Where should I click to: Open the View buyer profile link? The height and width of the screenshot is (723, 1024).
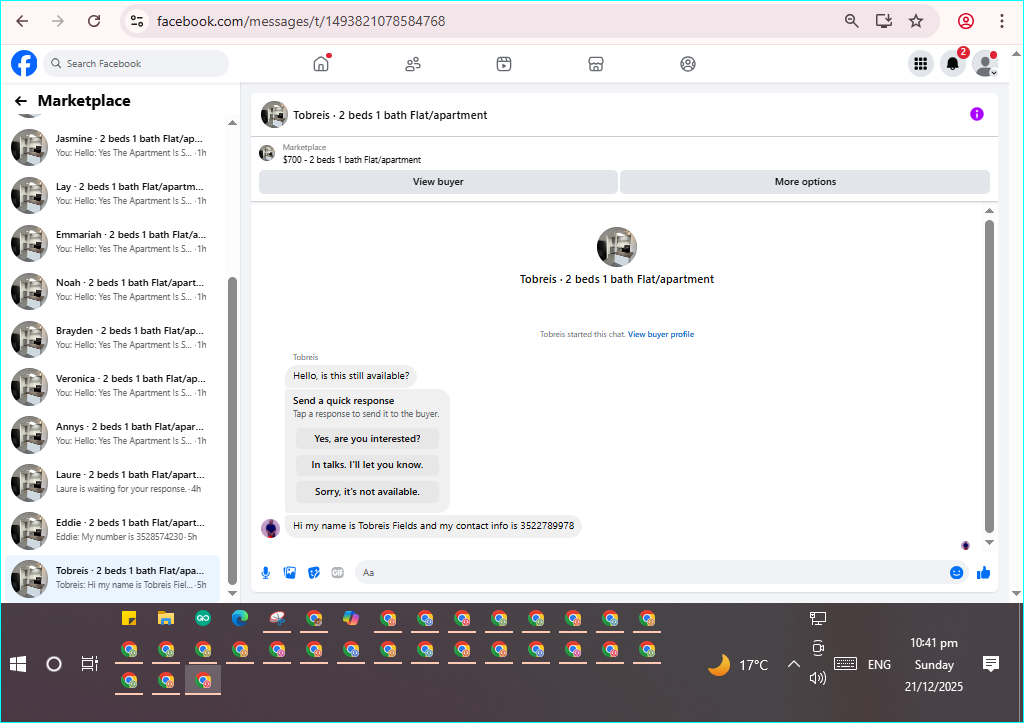pyautogui.click(x=661, y=334)
